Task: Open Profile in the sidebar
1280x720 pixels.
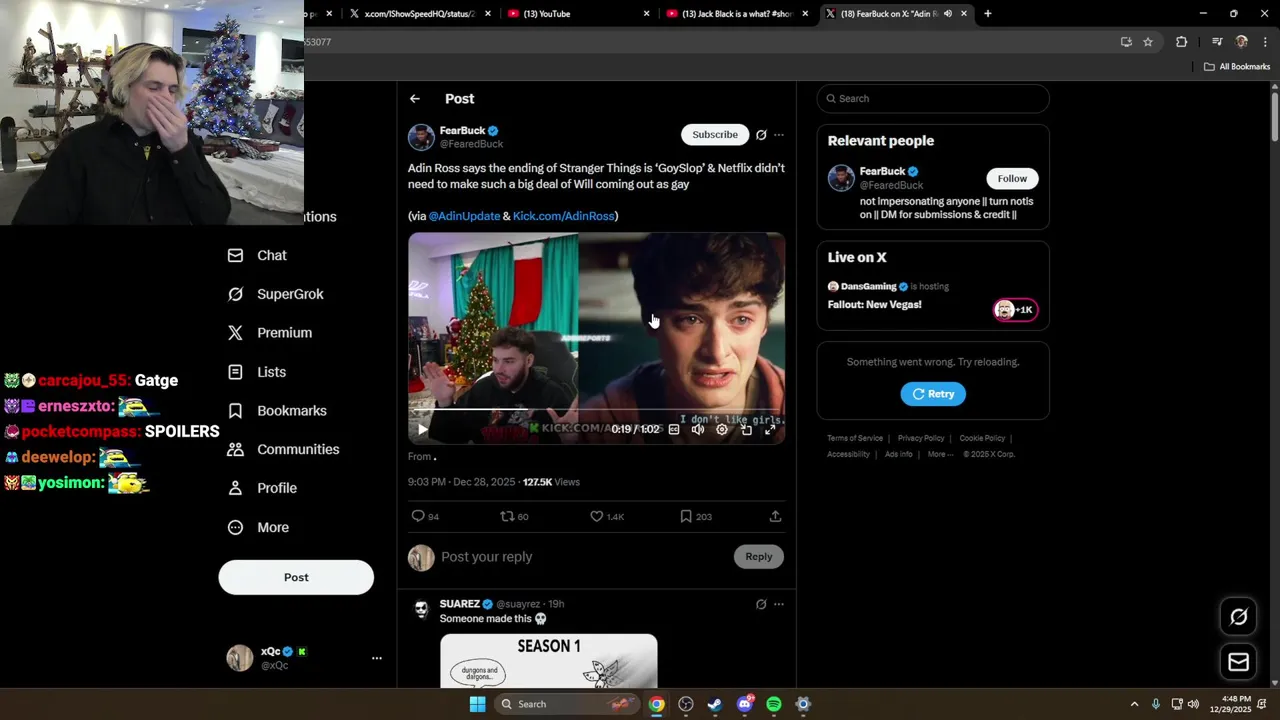Action: (x=263, y=488)
